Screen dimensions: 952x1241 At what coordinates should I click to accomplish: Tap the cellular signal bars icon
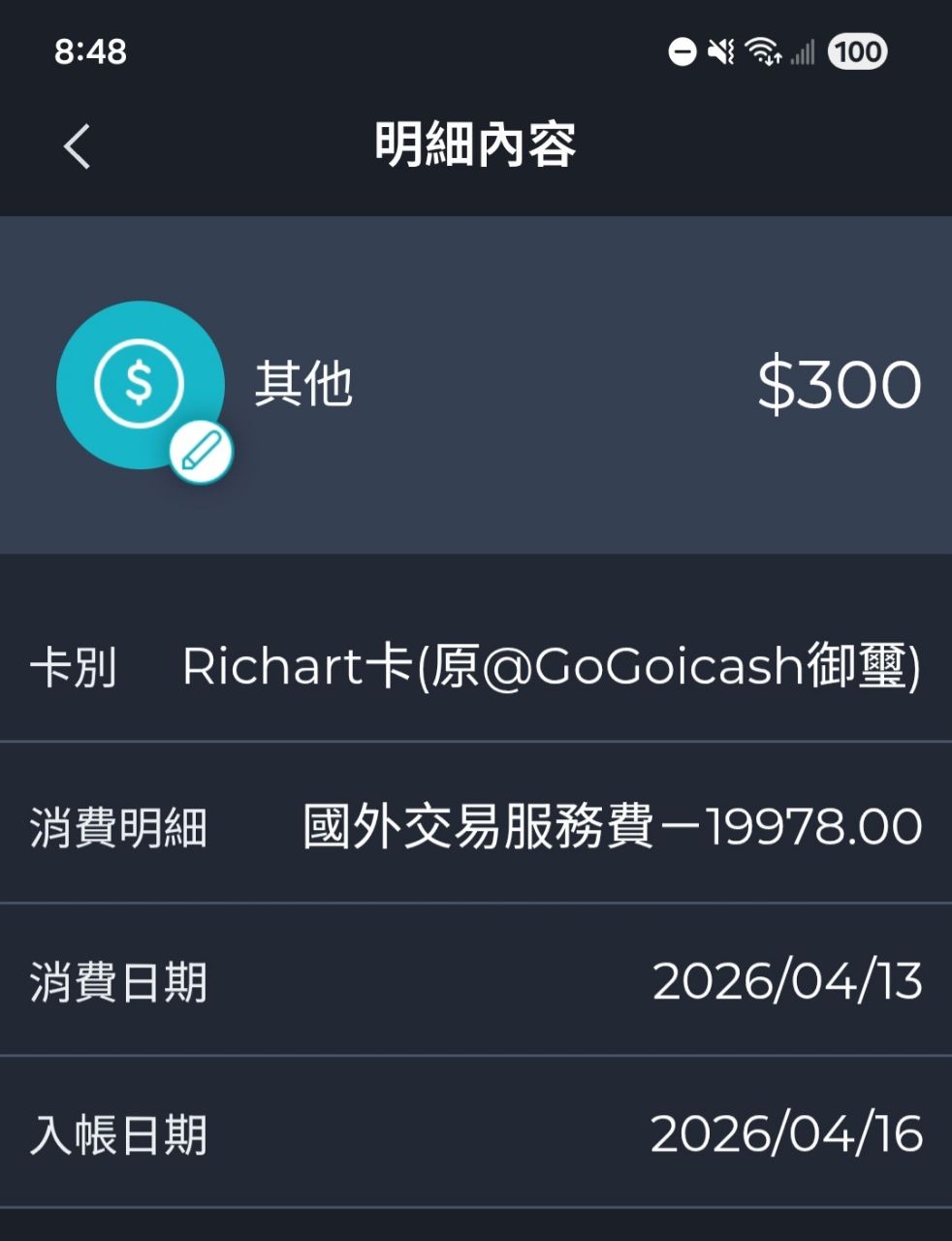(x=803, y=51)
